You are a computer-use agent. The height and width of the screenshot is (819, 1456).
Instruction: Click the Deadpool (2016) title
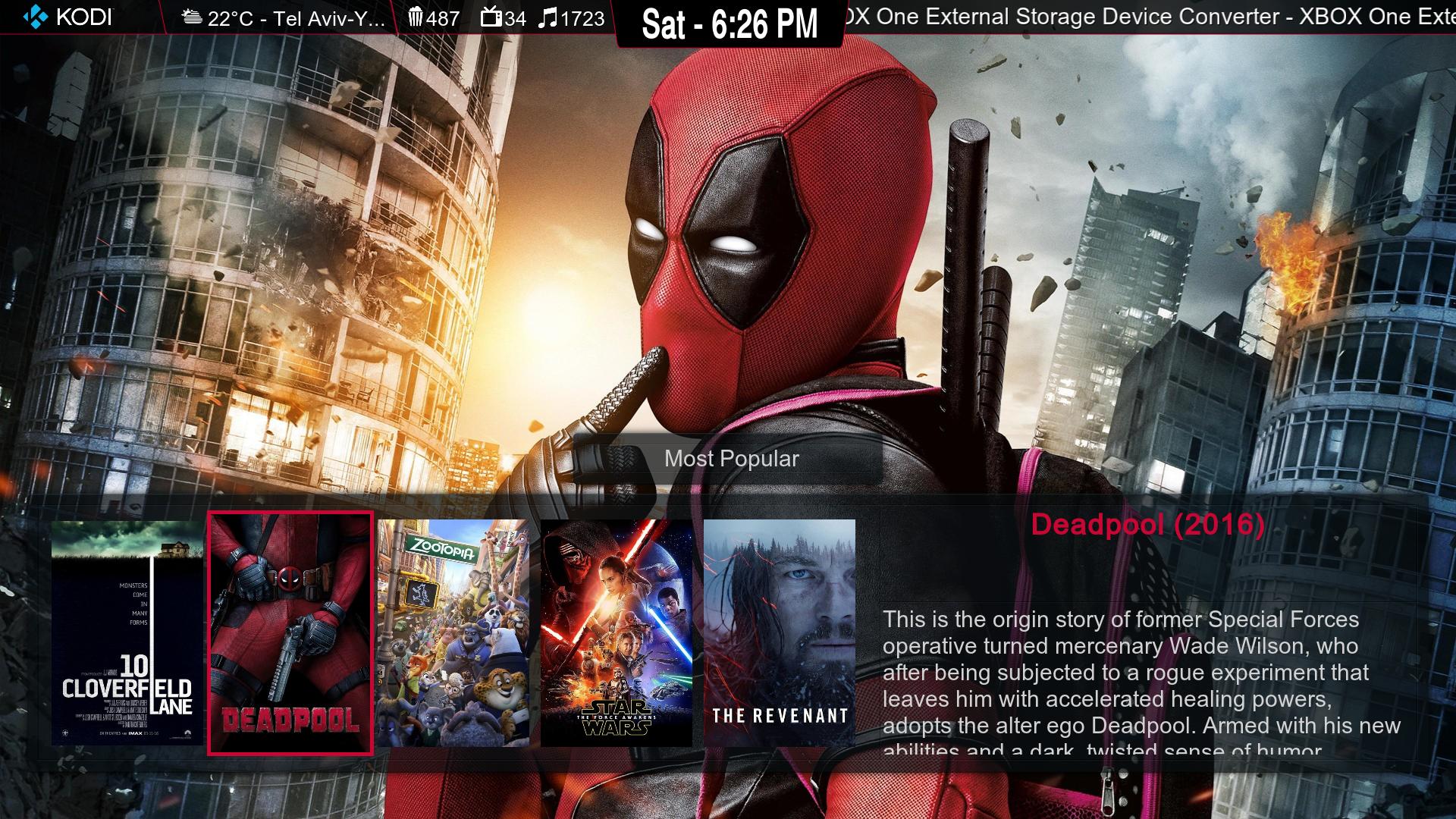coord(1147,524)
